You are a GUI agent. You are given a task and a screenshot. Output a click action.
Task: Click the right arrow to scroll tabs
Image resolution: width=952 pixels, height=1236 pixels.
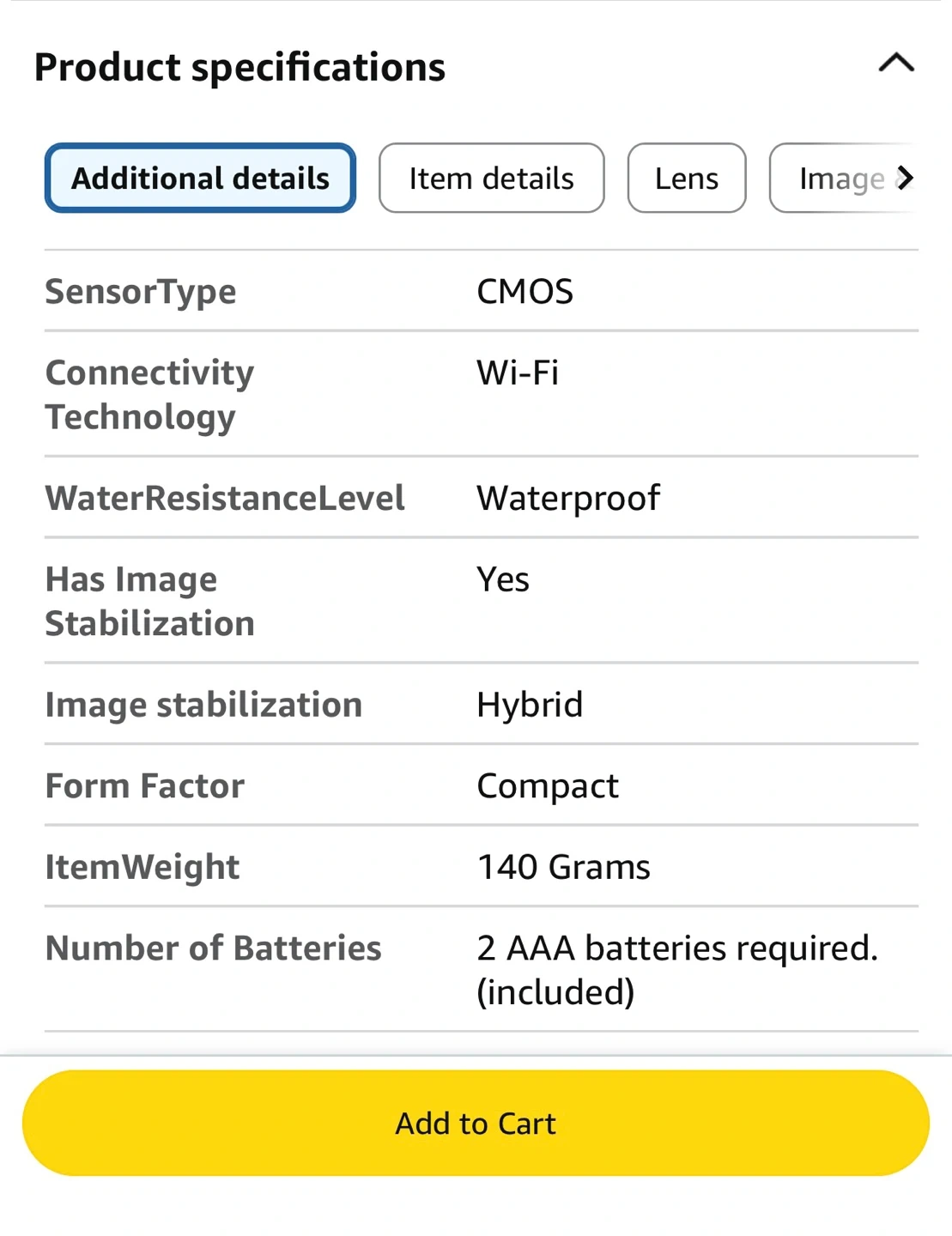[x=905, y=179]
